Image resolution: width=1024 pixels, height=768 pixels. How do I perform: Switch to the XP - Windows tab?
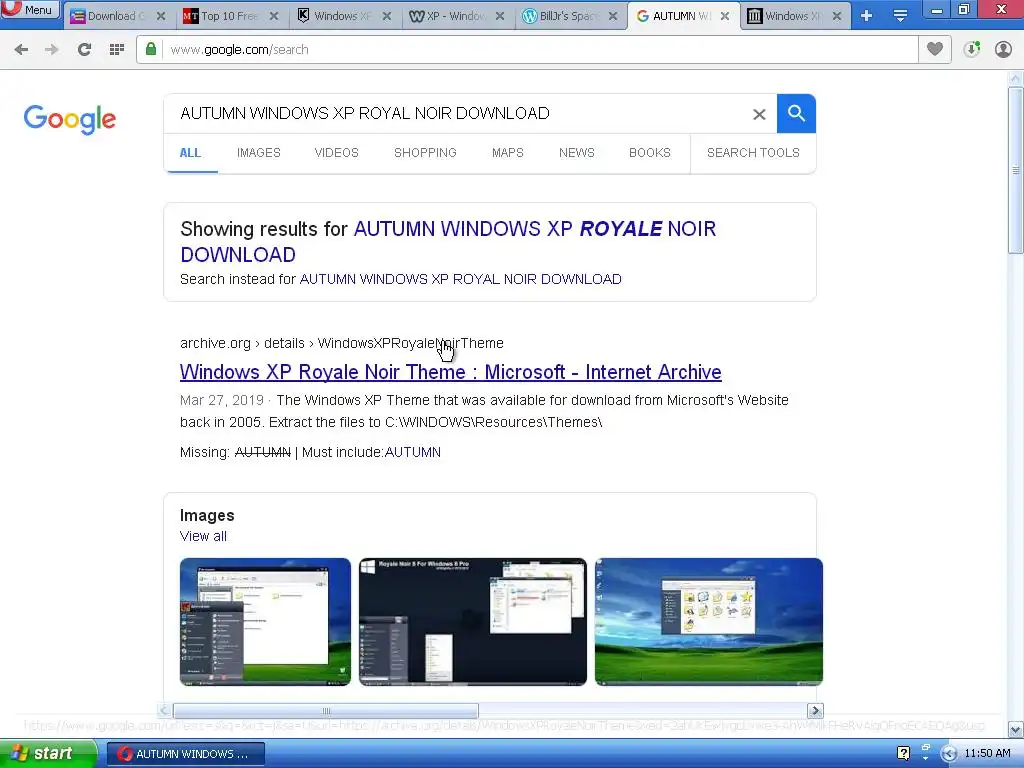pos(455,16)
